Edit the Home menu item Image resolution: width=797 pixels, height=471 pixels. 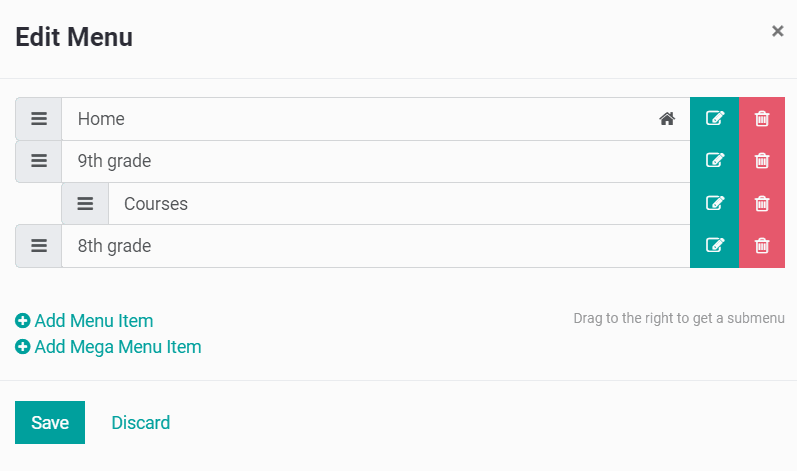pyautogui.click(x=714, y=119)
